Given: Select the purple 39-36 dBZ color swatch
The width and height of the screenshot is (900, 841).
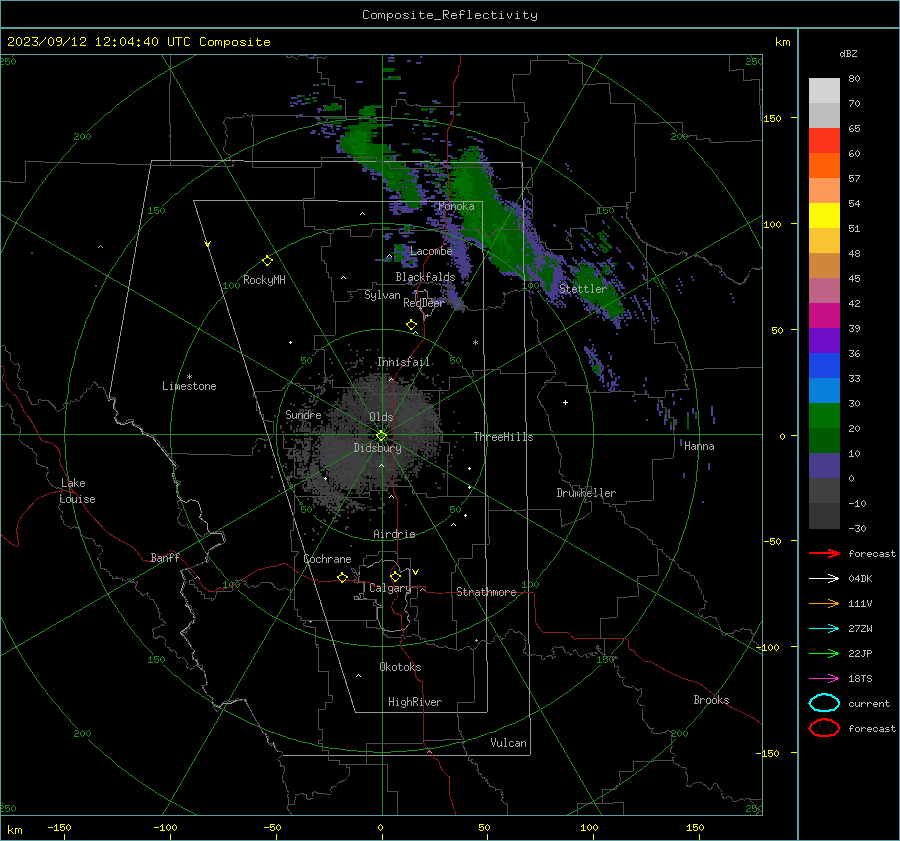Looking at the screenshot, I should click(x=824, y=340).
